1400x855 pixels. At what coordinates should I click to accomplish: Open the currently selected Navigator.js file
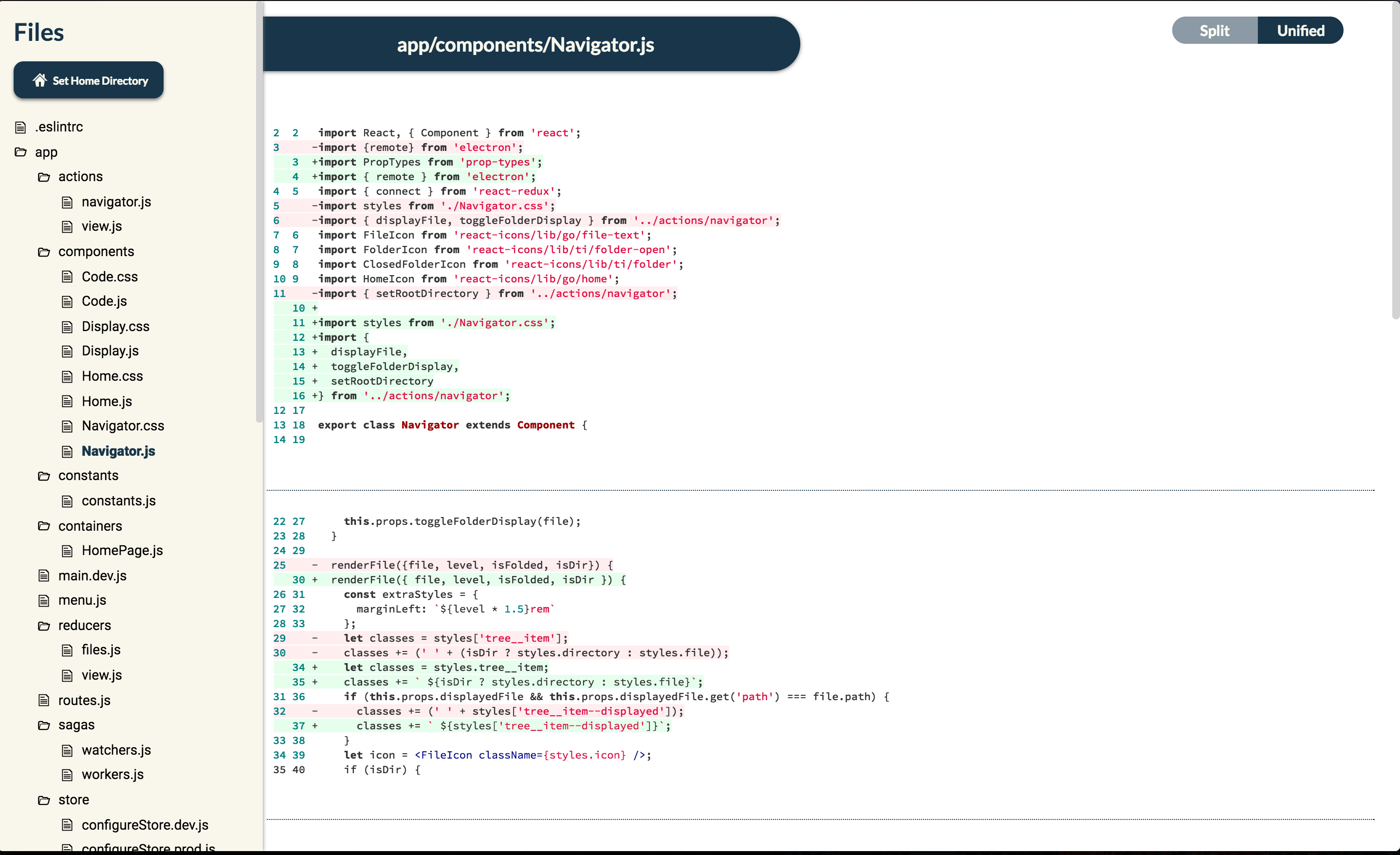point(118,451)
